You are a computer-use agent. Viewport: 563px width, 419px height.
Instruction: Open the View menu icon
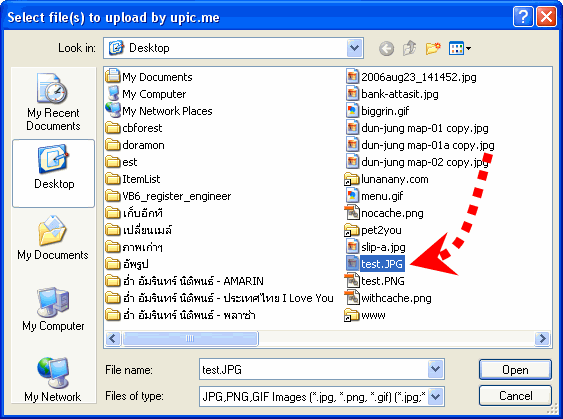pos(460,48)
